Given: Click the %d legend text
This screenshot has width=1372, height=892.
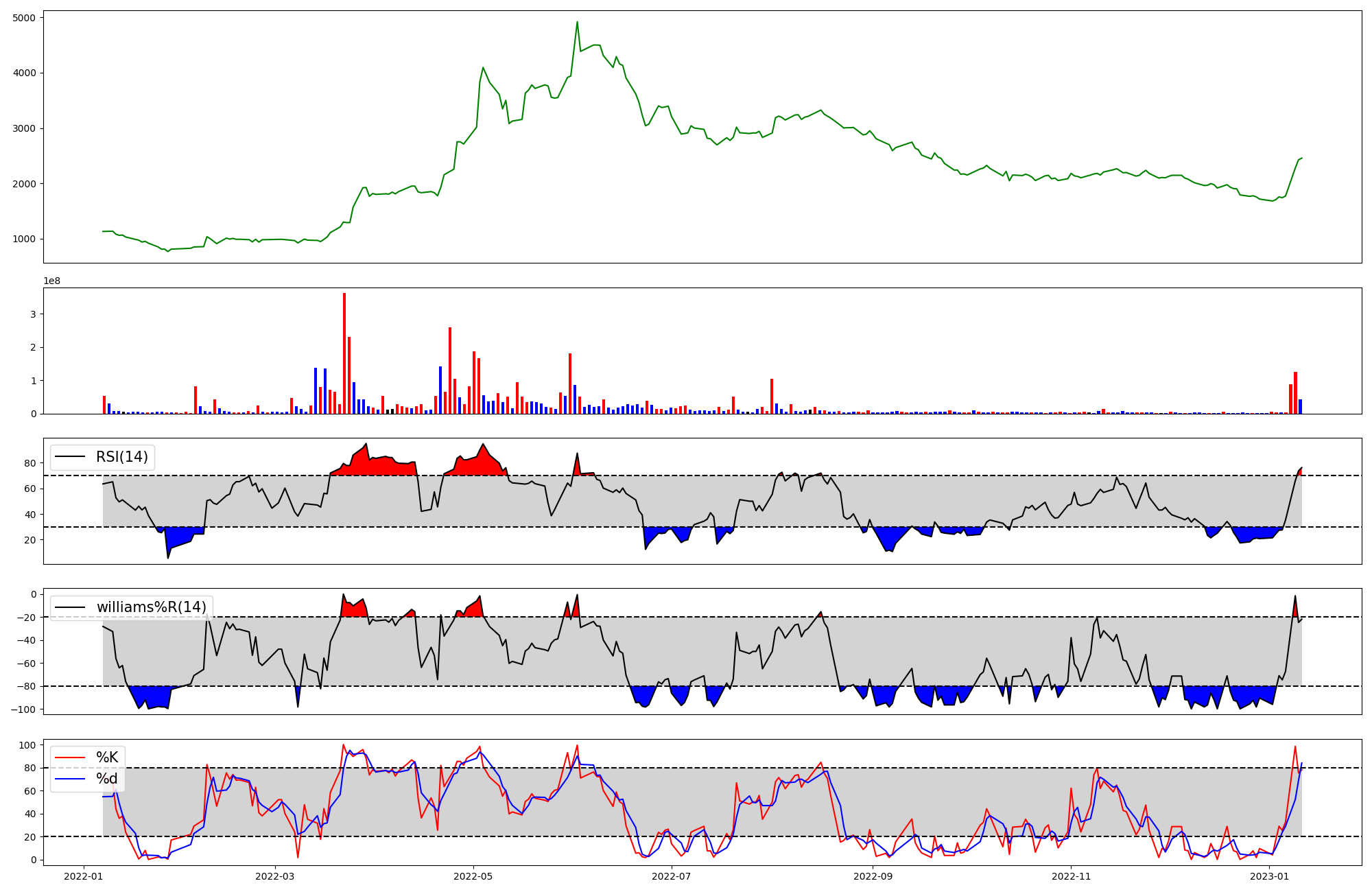Looking at the screenshot, I should (x=107, y=779).
